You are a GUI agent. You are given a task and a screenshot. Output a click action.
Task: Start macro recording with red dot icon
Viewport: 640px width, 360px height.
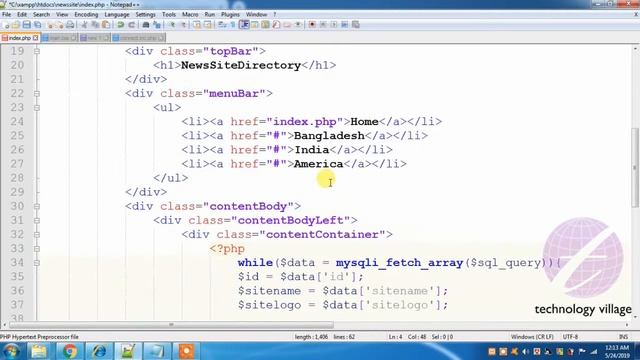(x=312, y=25)
